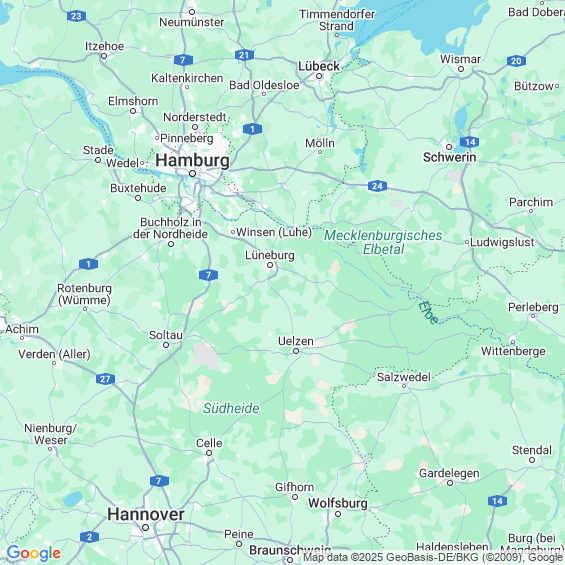This screenshot has height=565, width=565.
Task: Click the Uelzen town marker
Action: click(x=296, y=351)
